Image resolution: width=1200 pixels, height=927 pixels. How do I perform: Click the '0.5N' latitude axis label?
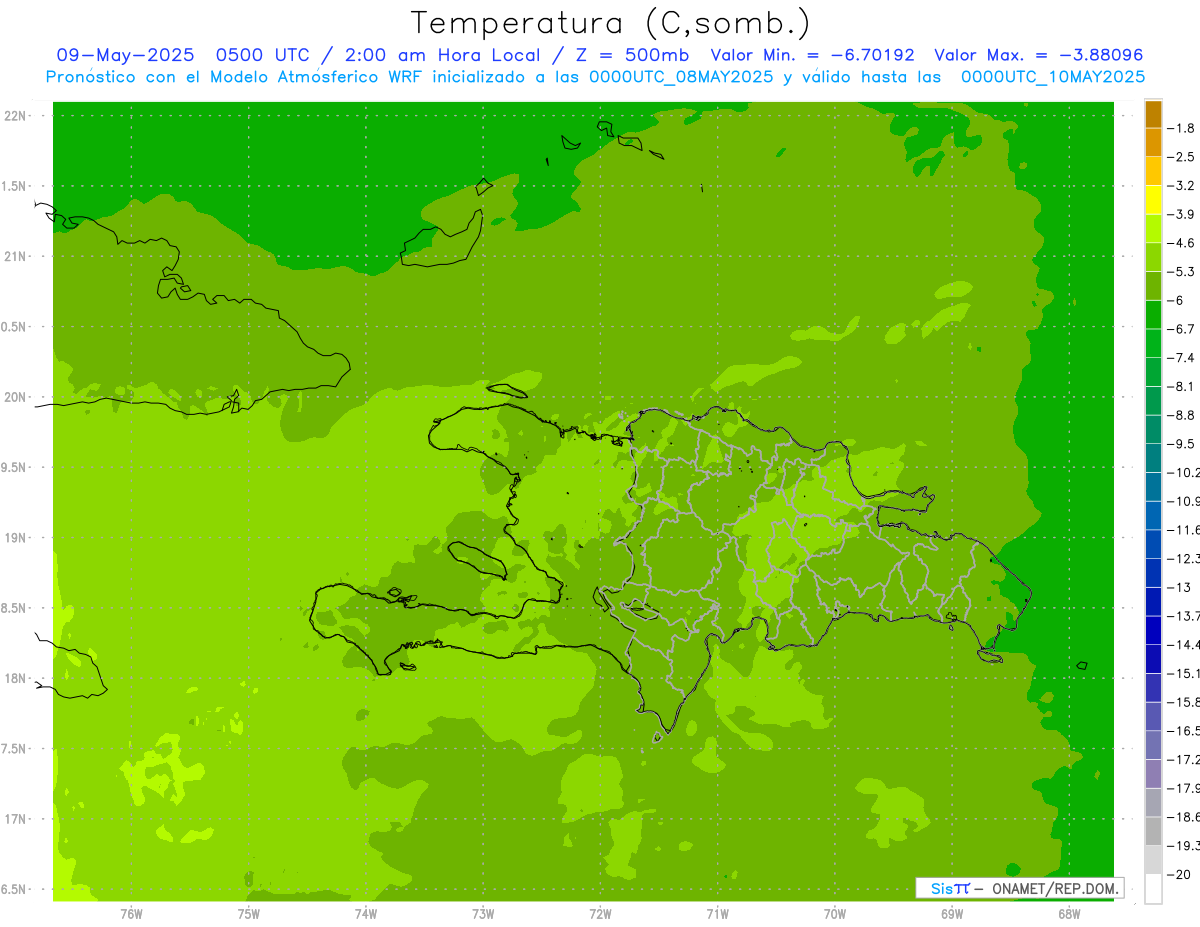15,327
